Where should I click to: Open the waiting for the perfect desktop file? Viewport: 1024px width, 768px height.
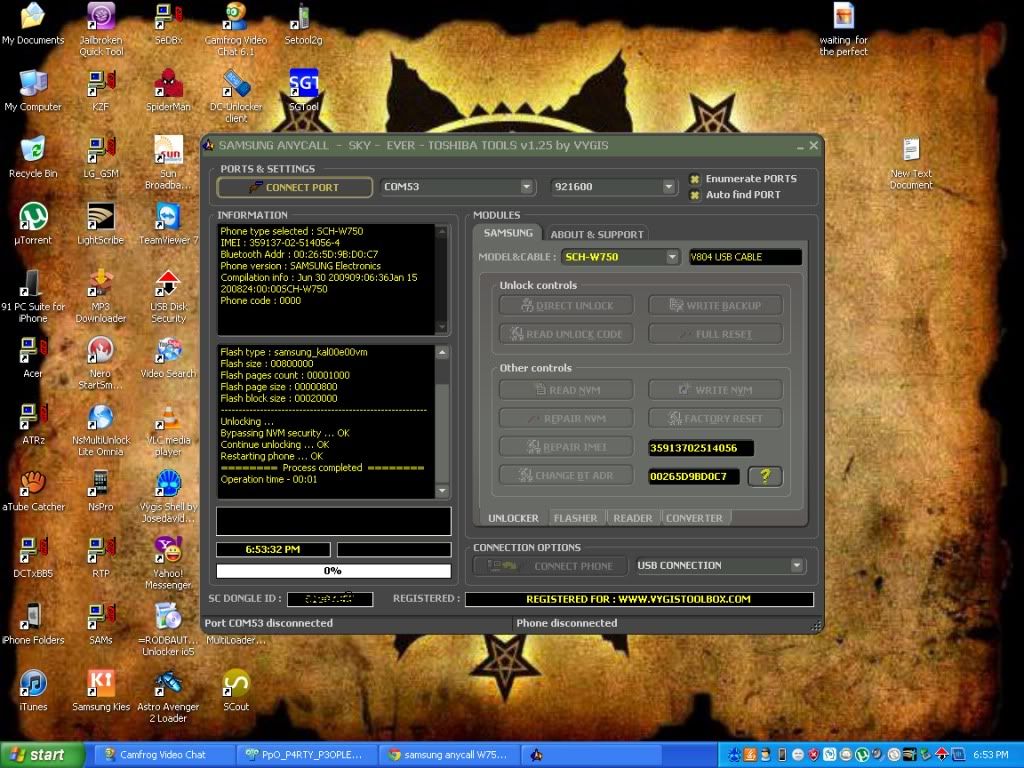point(843,29)
